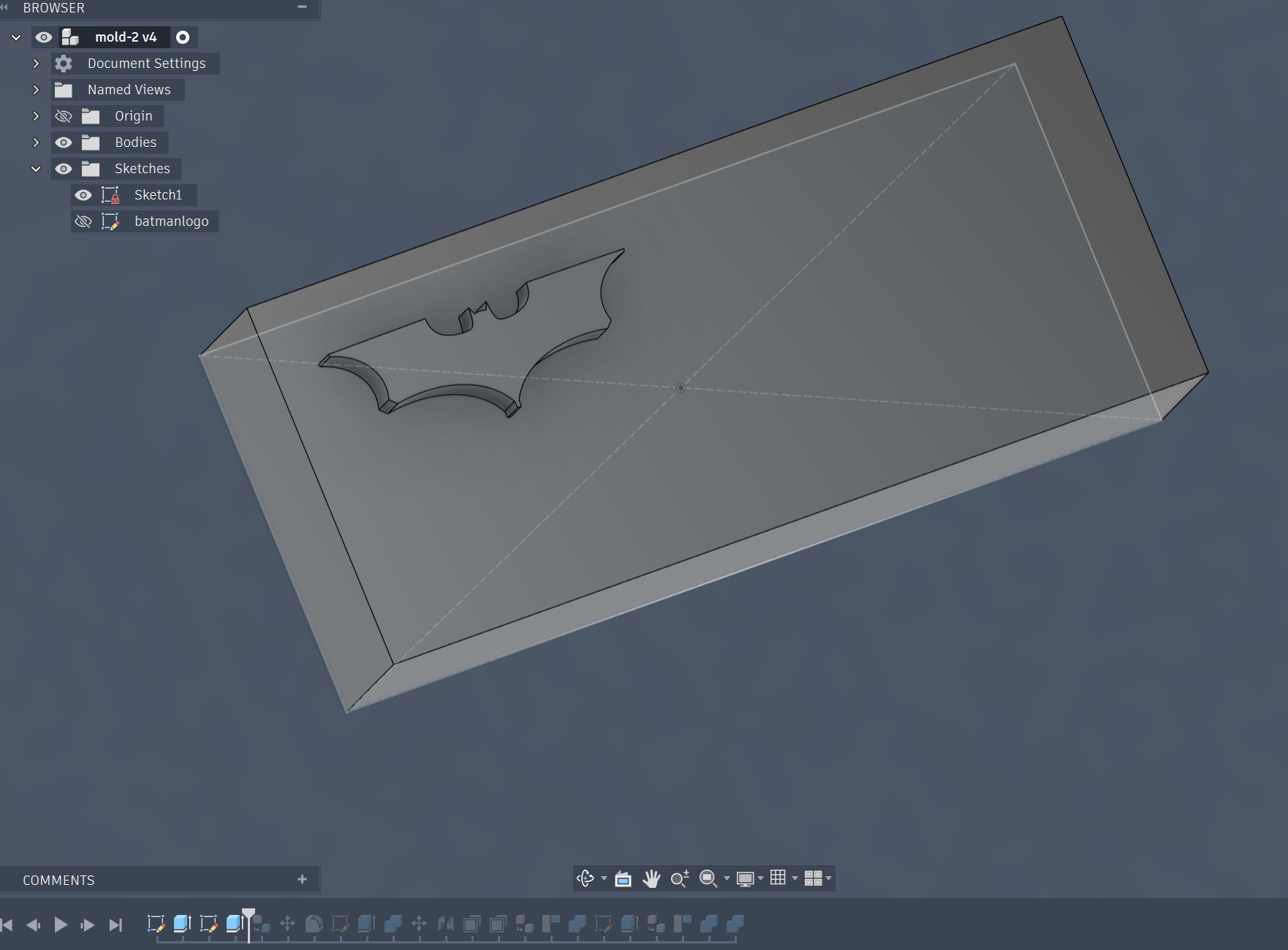Expand the Named Views folder
The width and height of the screenshot is (1288, 950).
click(36, 90)
